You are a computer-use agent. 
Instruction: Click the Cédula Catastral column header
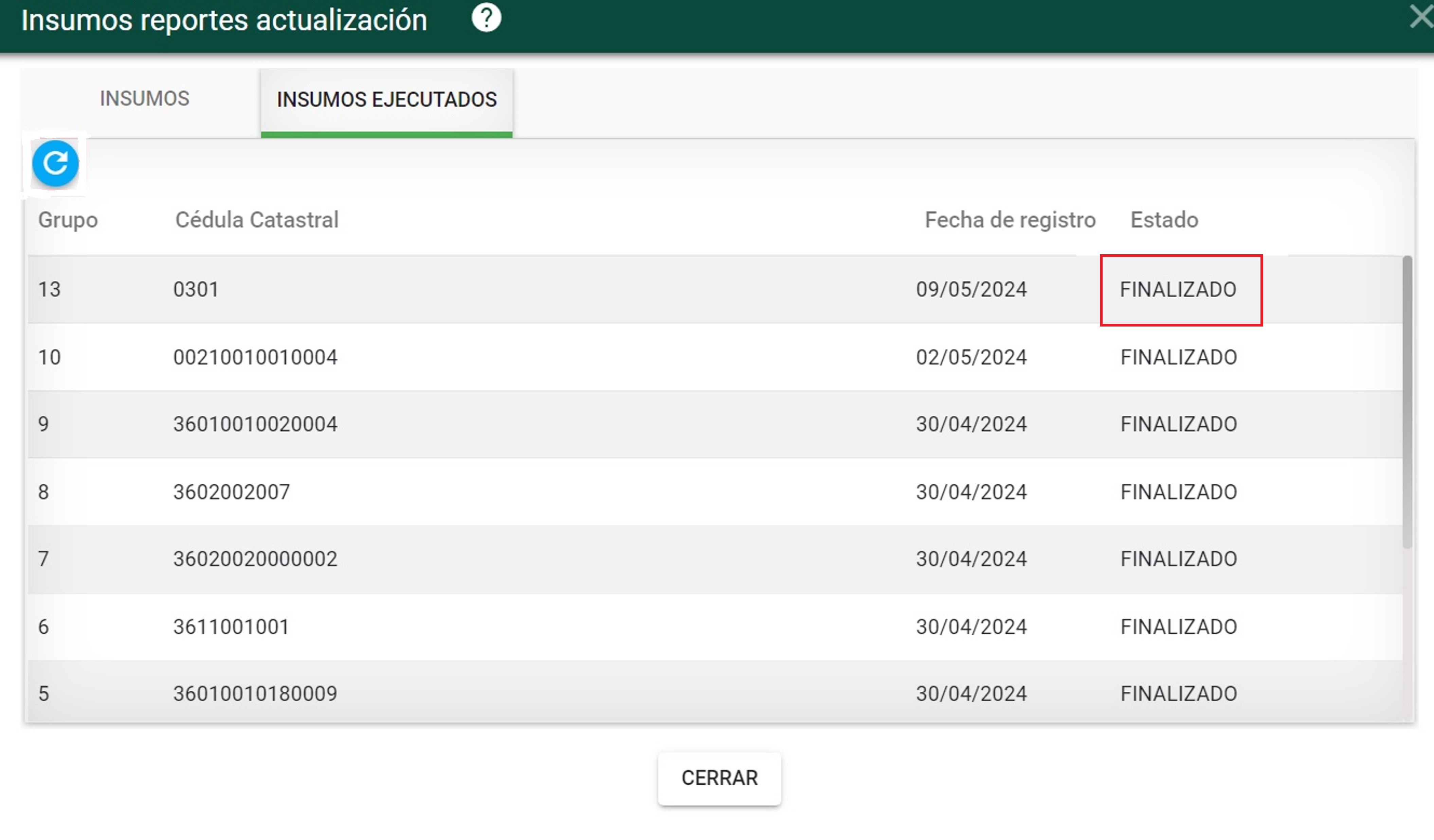point(257,220)
